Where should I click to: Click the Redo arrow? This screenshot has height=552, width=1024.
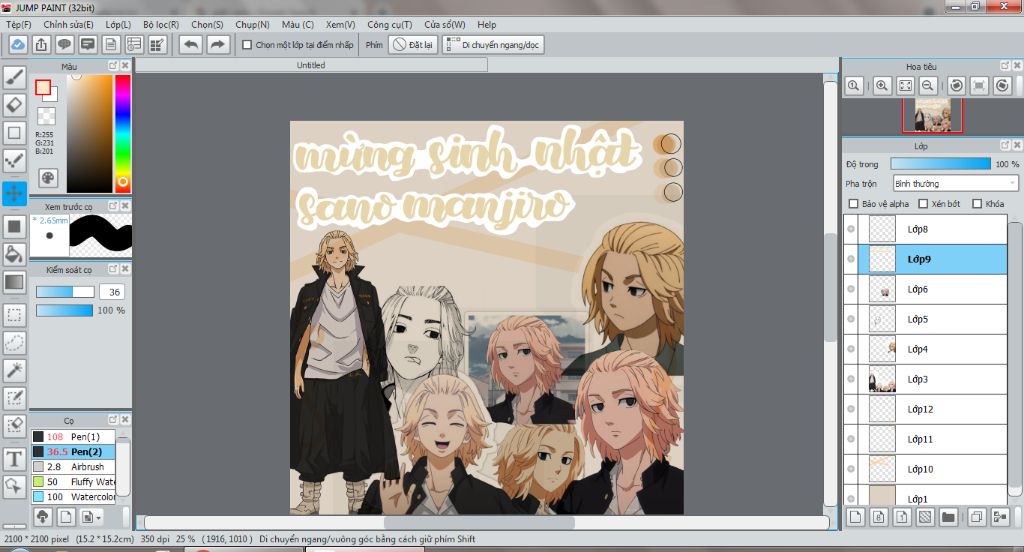click(217, 44)
